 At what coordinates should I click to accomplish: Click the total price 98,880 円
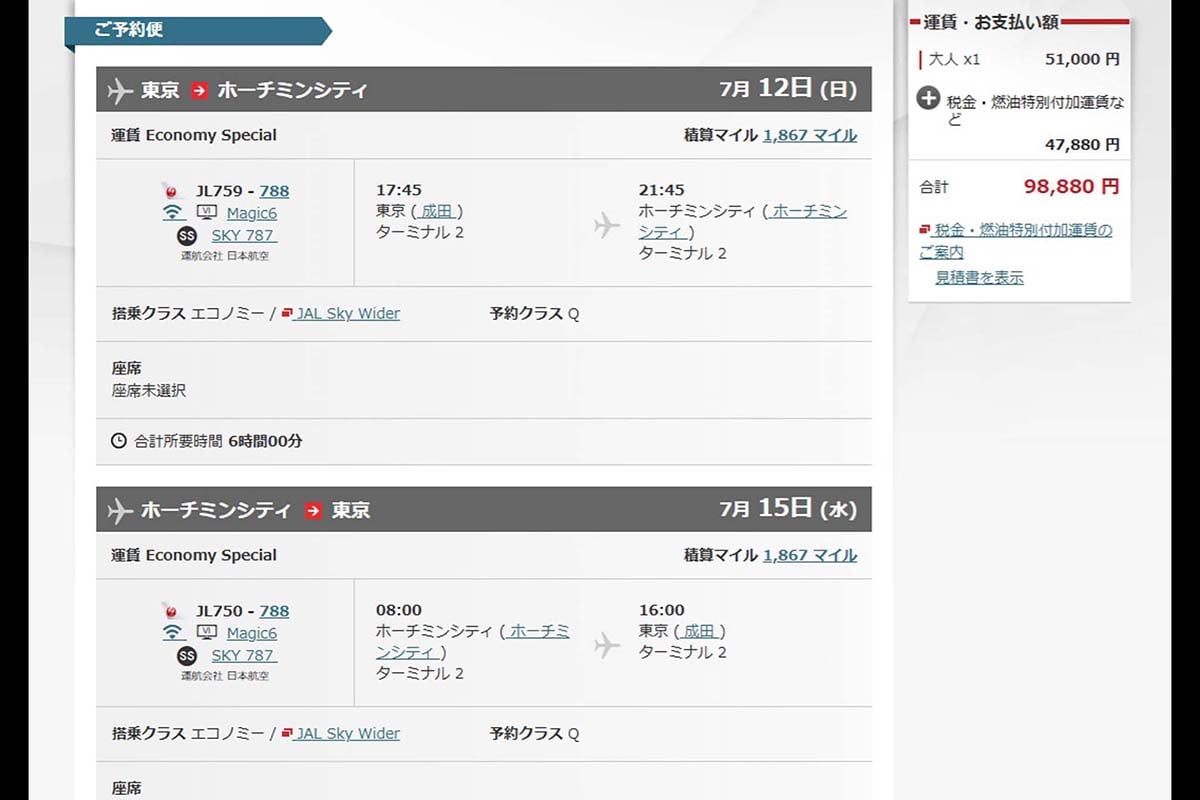point(1071,186)
